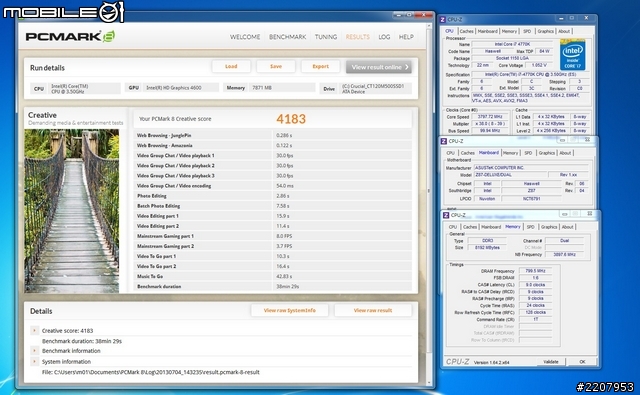The width and height of the screenshot is (640, 395).
Task: Open Graphics tab in top CPU-Z window
Action: point(545,31)
